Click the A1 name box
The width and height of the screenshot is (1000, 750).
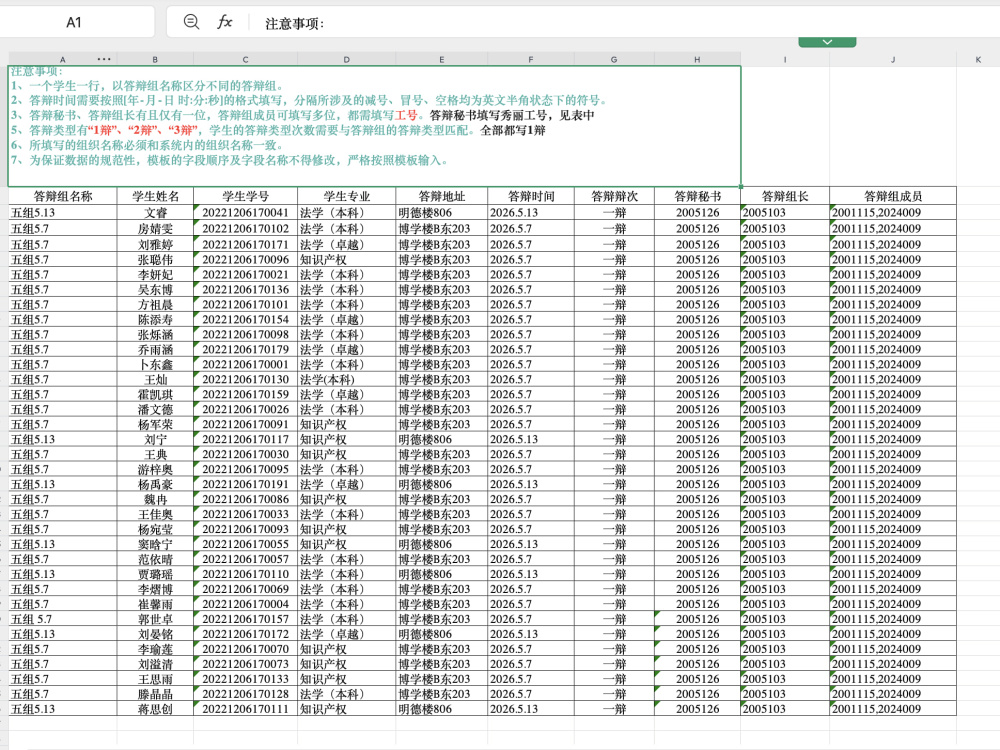pyautogui.click(x=74, y=22)
